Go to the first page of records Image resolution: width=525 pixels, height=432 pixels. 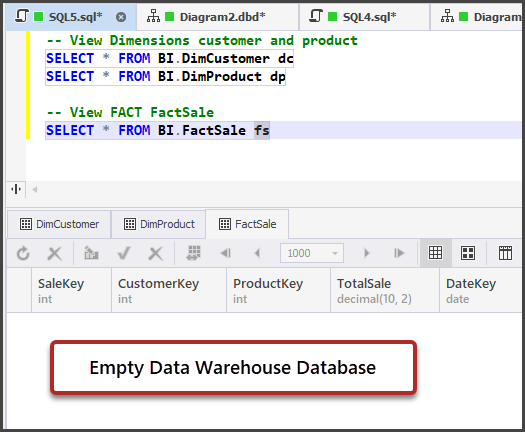[x=226, y=253]
